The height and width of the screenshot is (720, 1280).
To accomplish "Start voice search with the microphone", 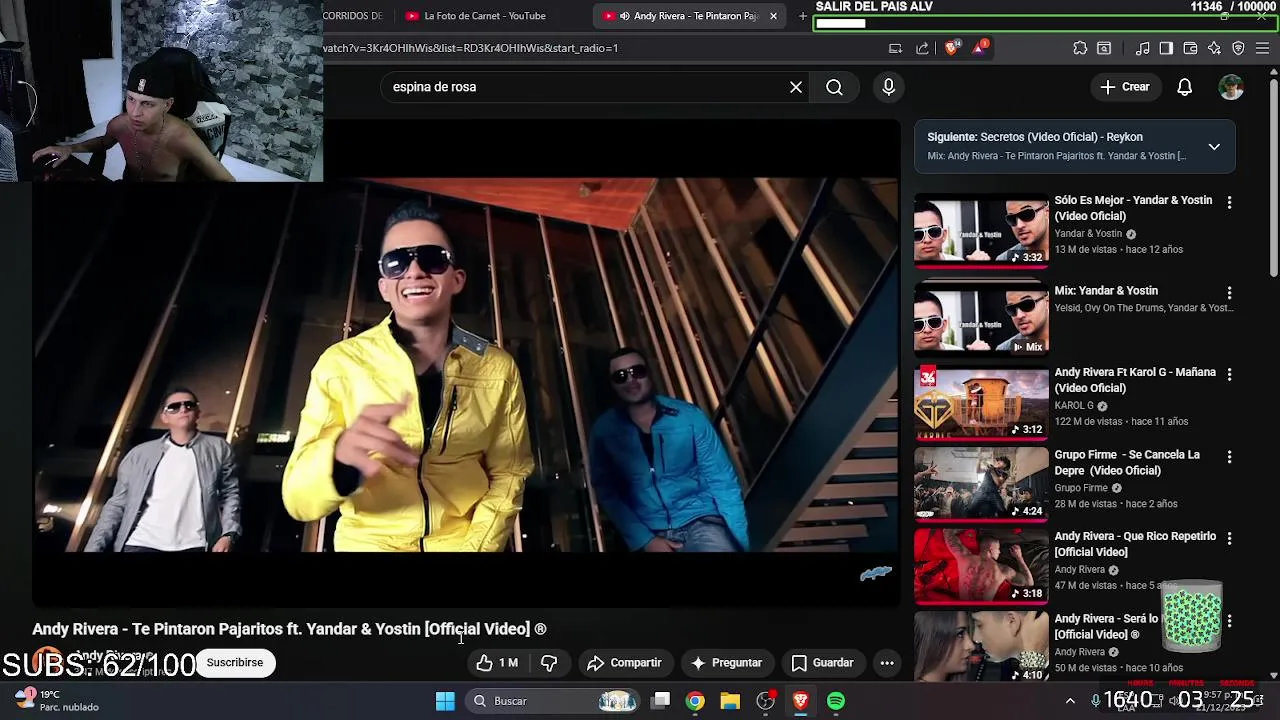I will pos(888,87).
